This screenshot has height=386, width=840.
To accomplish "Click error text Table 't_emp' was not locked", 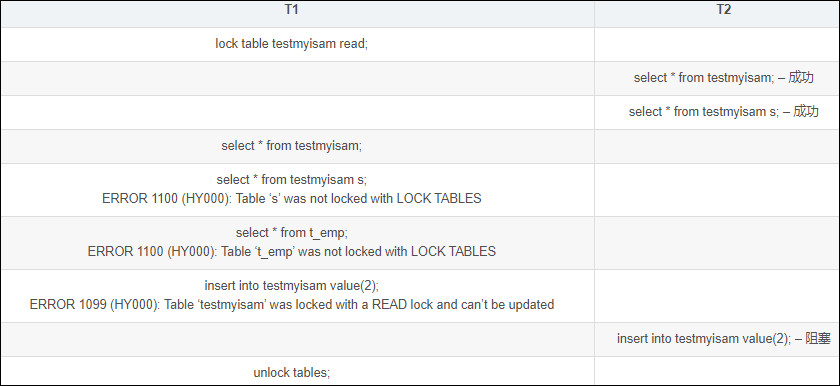I will (291, 252).
